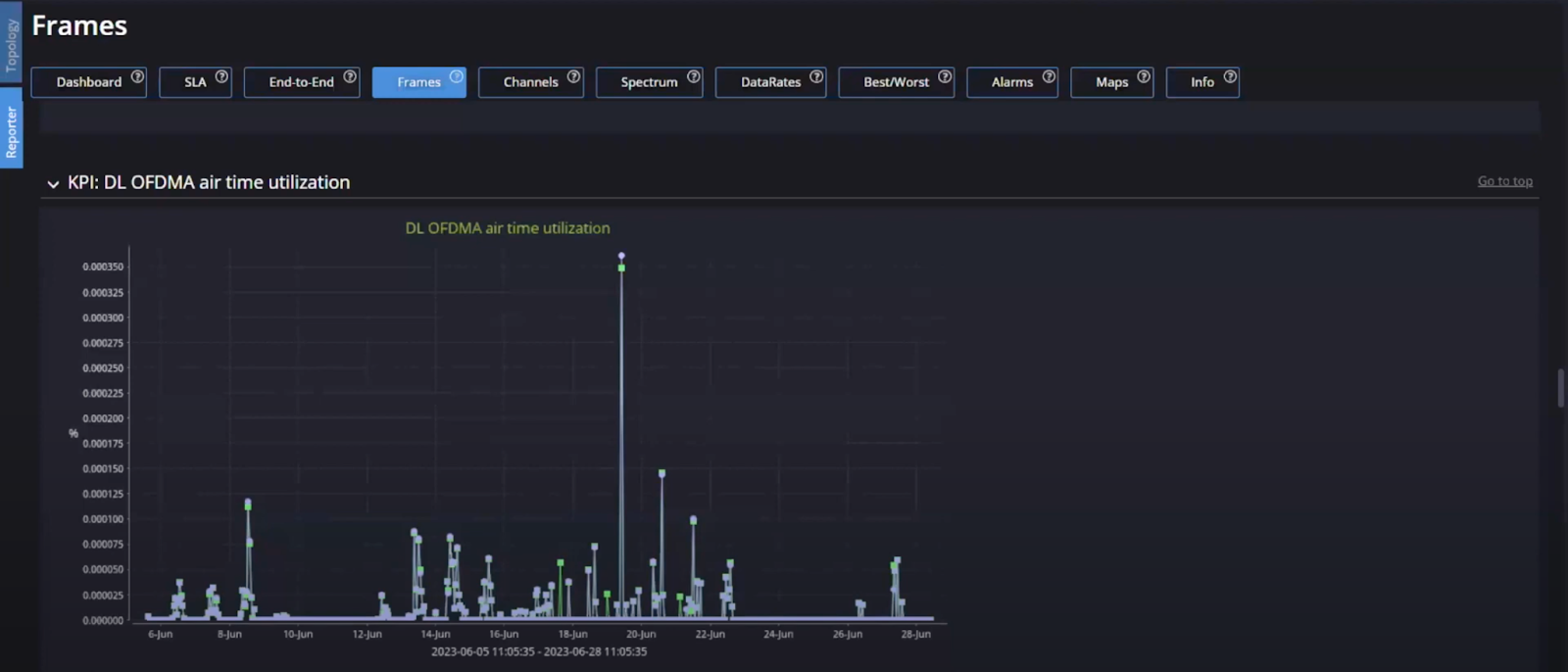Click the vertical scrollbar thumb
1568x672 pixels.
click(x=1560, y=388)
